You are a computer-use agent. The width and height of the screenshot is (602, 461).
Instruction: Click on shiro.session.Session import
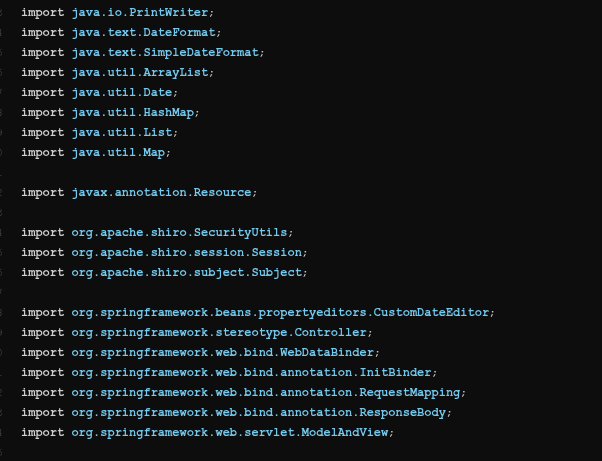click(188, 252)
